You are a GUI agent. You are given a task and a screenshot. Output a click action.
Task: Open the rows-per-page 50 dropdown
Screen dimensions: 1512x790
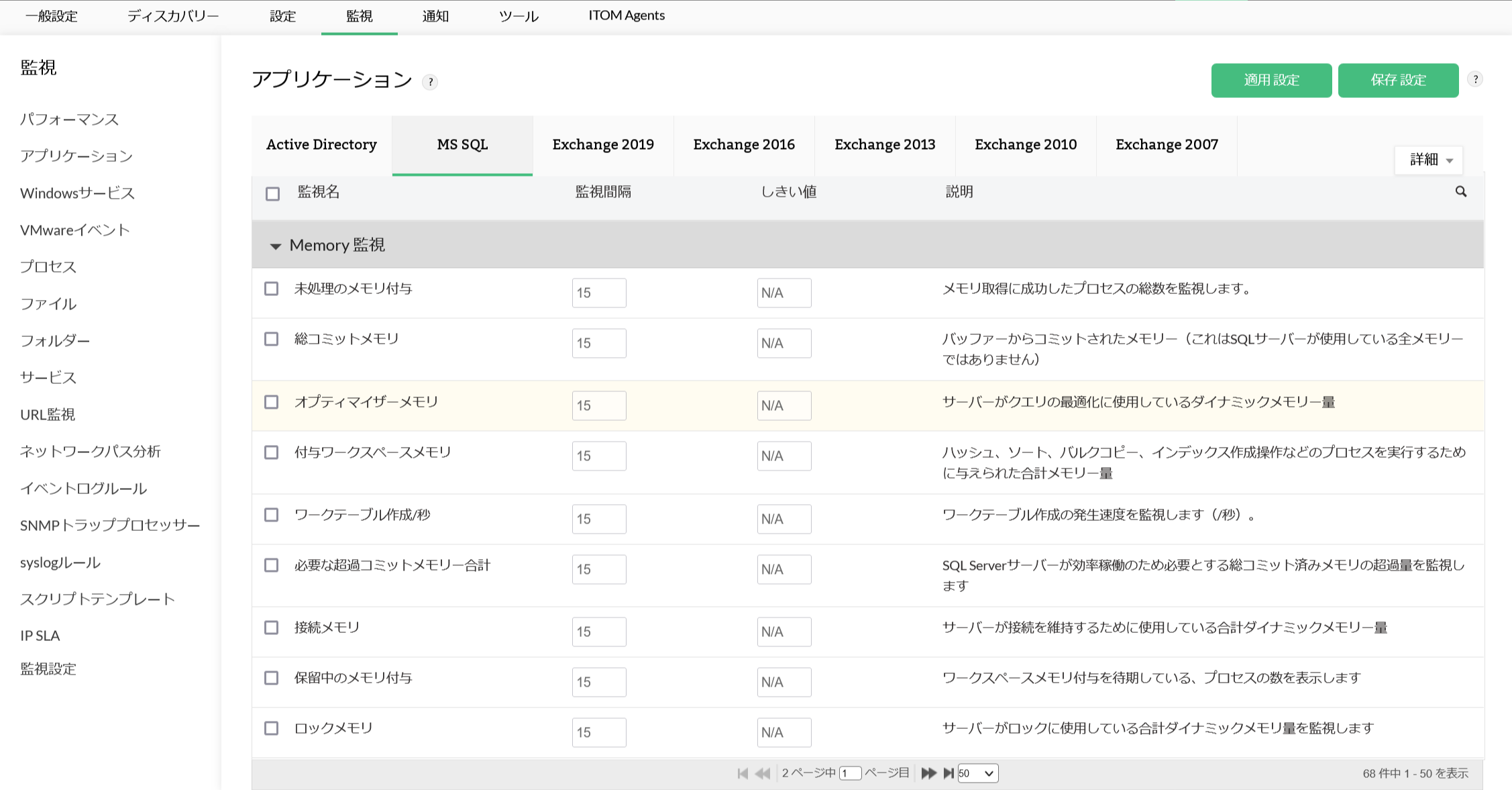[x=977, y=773]
